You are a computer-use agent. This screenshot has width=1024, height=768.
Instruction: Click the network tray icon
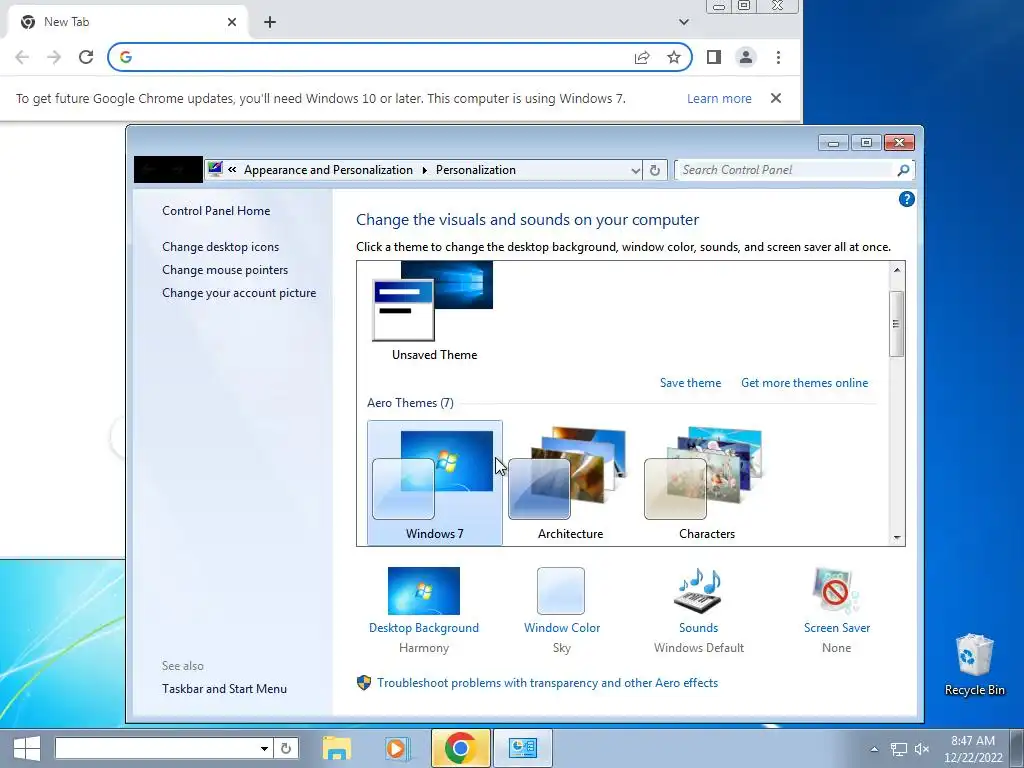tap(899, 749)
